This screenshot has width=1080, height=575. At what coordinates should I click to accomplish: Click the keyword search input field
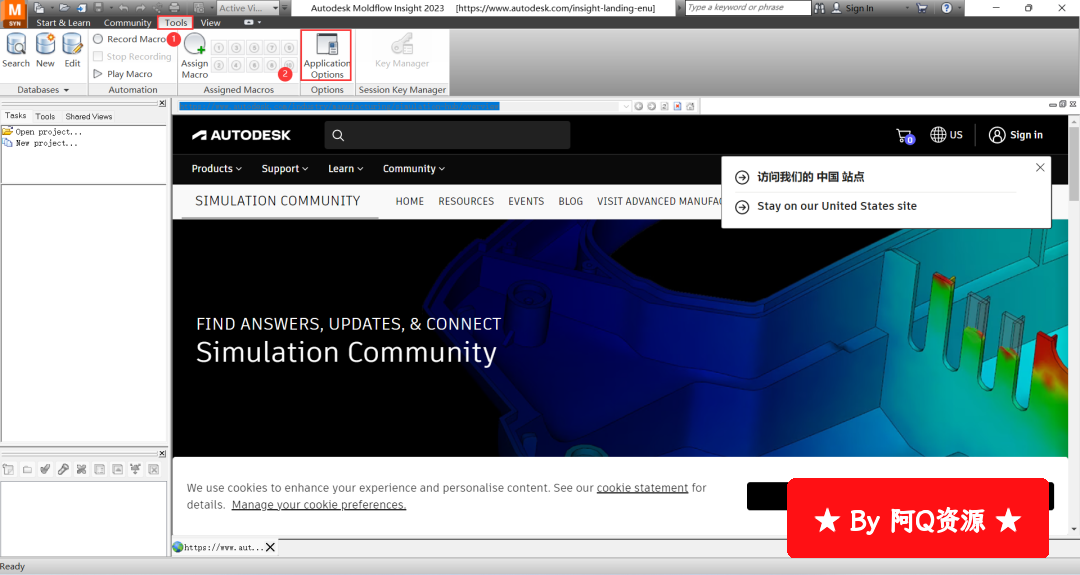point(748,8)
